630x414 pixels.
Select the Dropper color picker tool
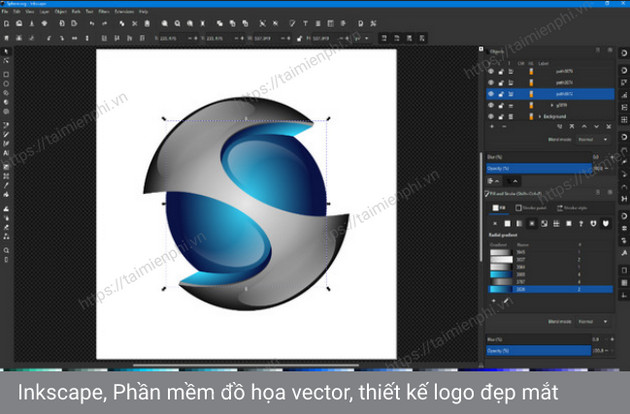pos(6,185)
